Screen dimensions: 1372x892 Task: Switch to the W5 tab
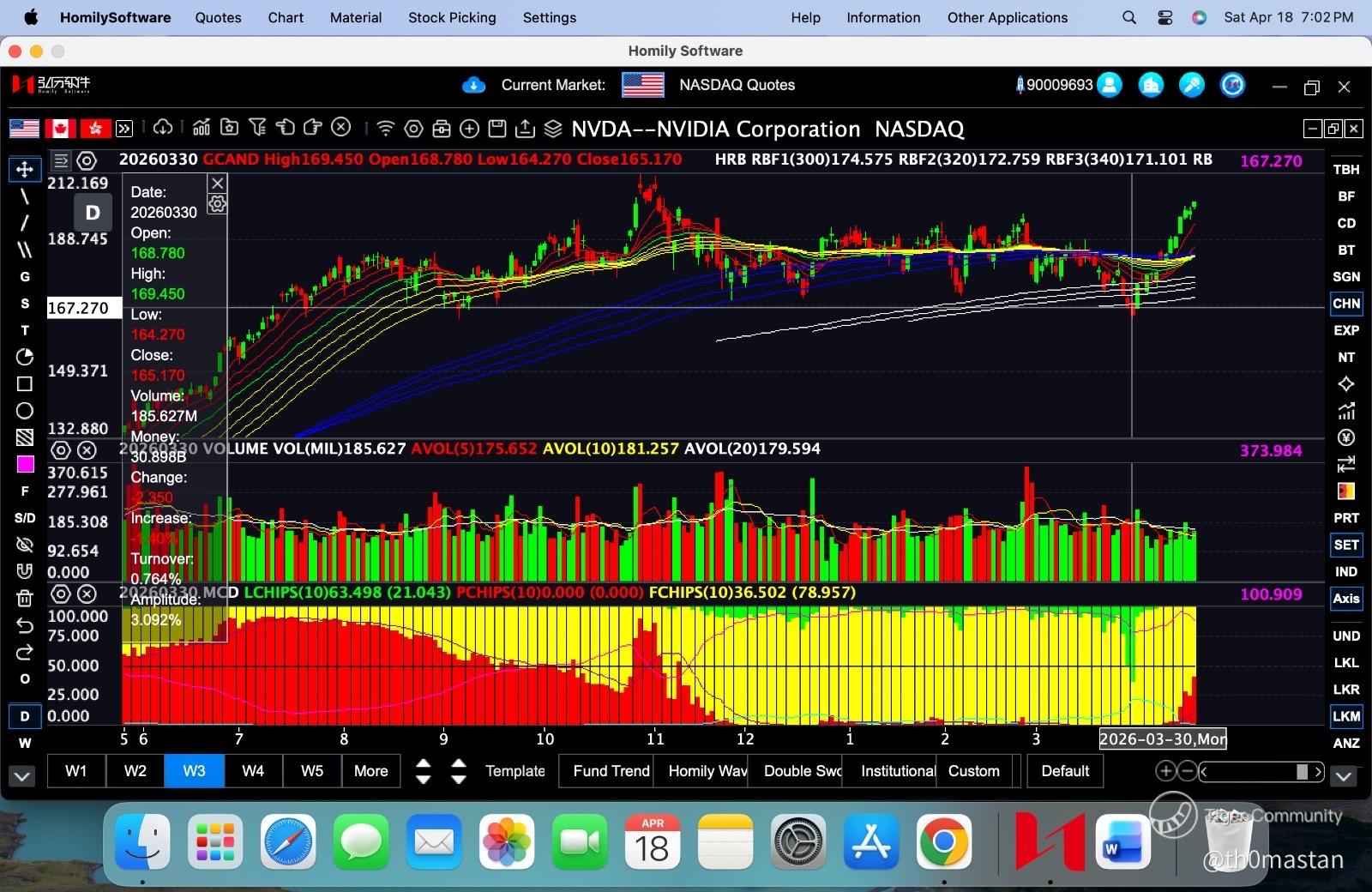point(312,771)
